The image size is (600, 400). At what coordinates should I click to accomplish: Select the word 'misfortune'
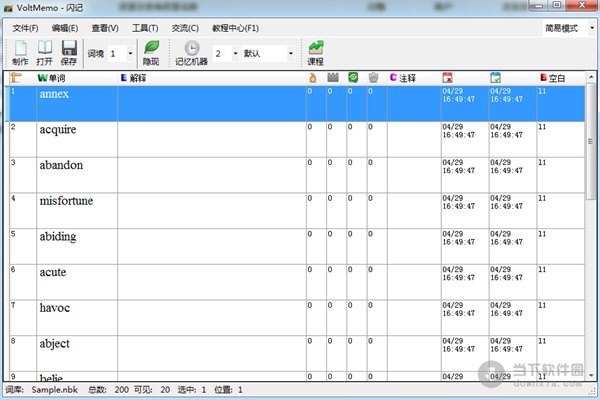click(66, 201)
